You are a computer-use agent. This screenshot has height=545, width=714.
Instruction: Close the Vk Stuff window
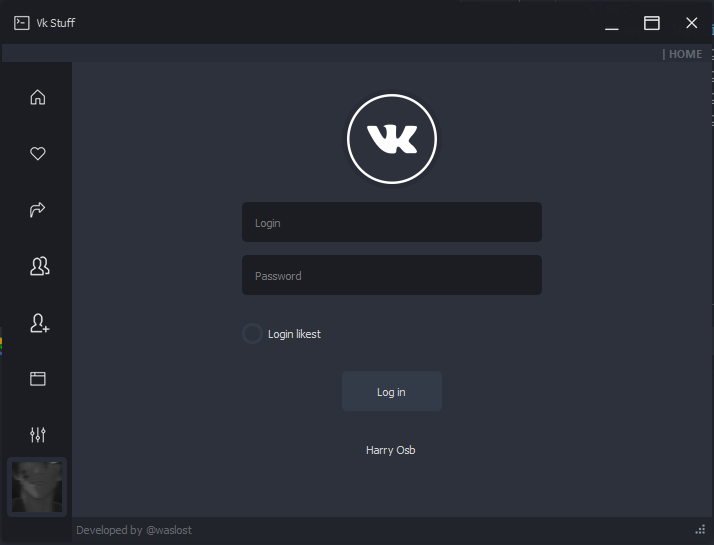[x=692, y=23]
